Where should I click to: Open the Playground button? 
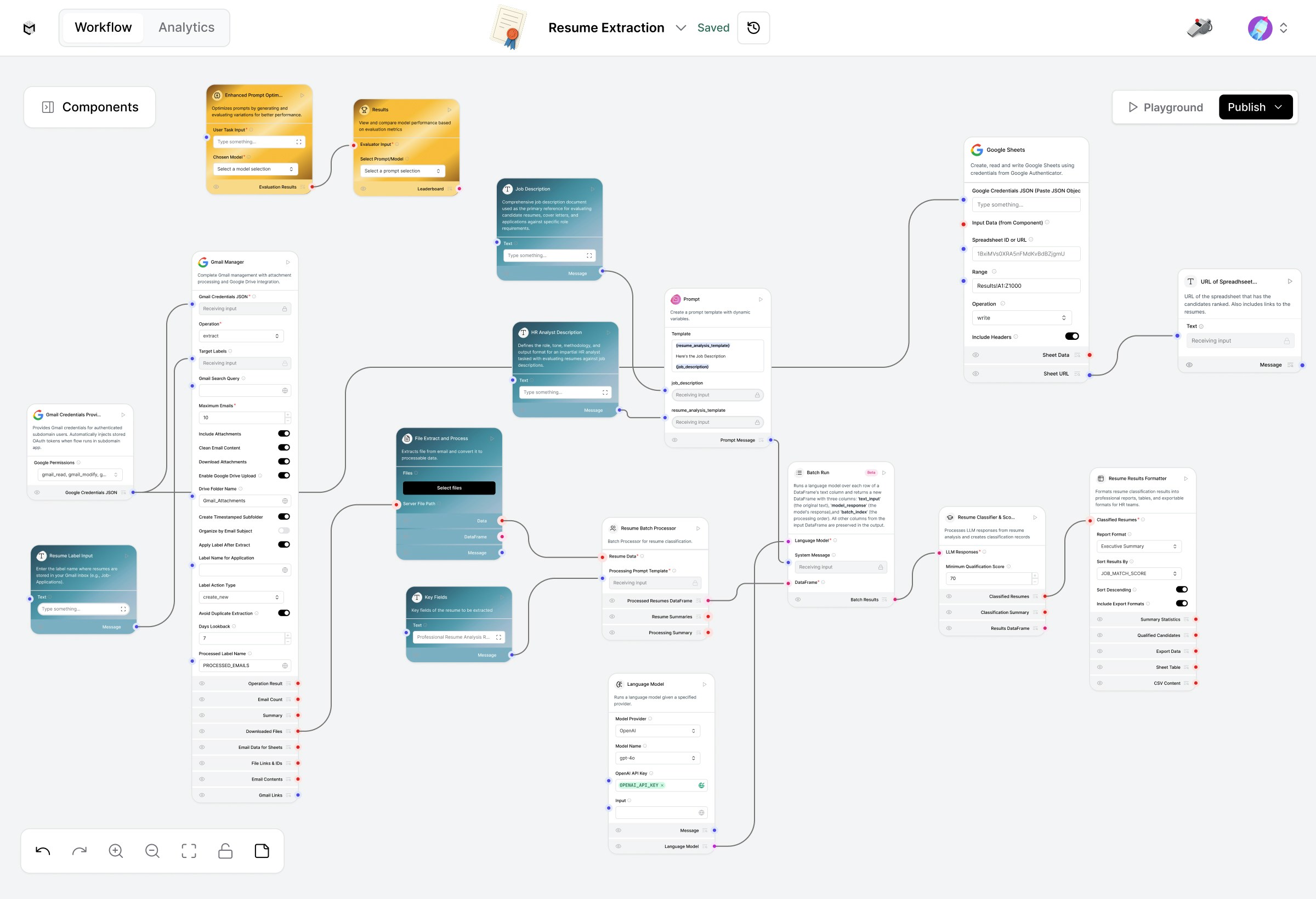[x=1165, y=107]
